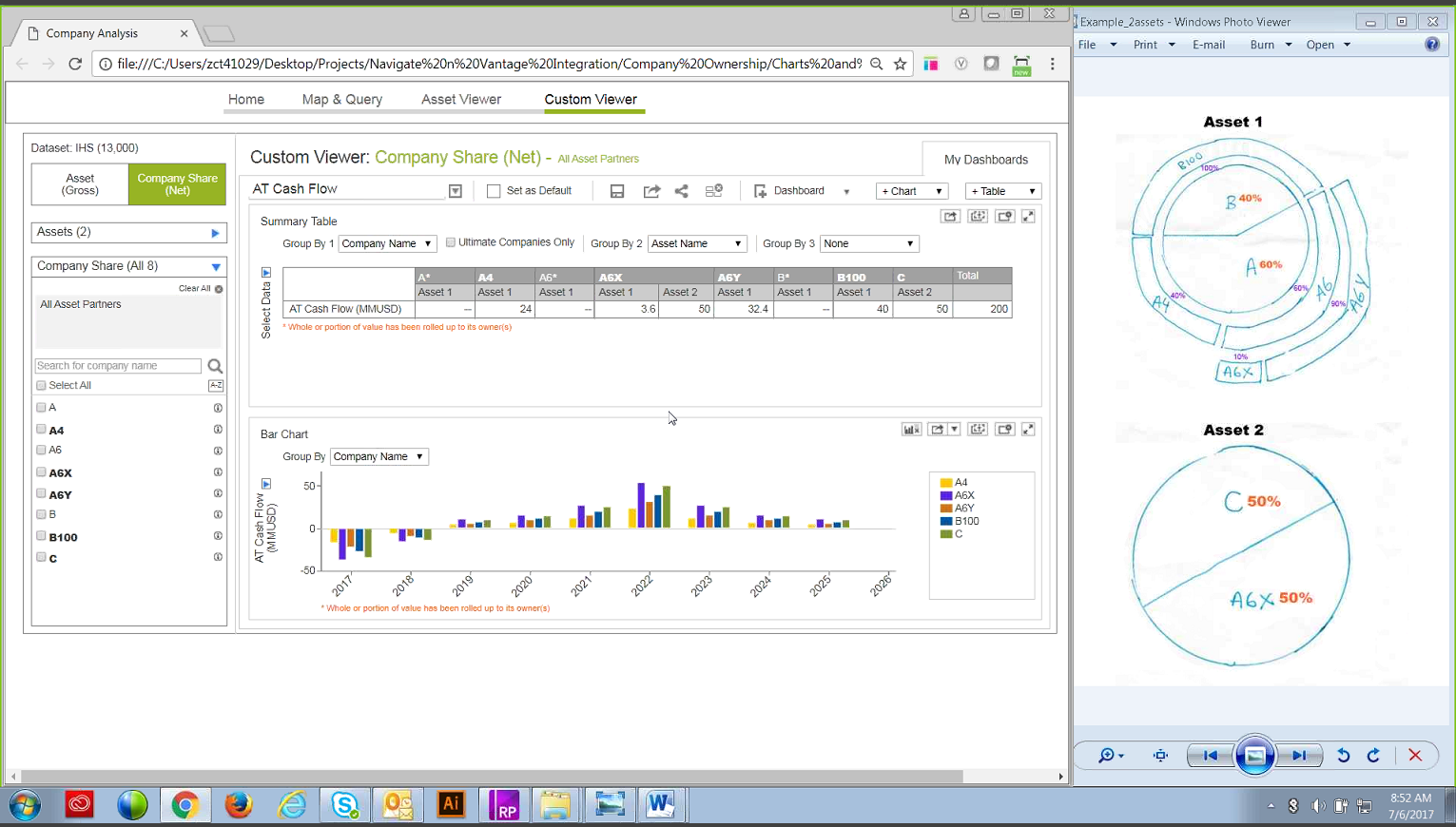Expand the Summary Table to full screen
Screen dimensions: 1456x827
1028,217
